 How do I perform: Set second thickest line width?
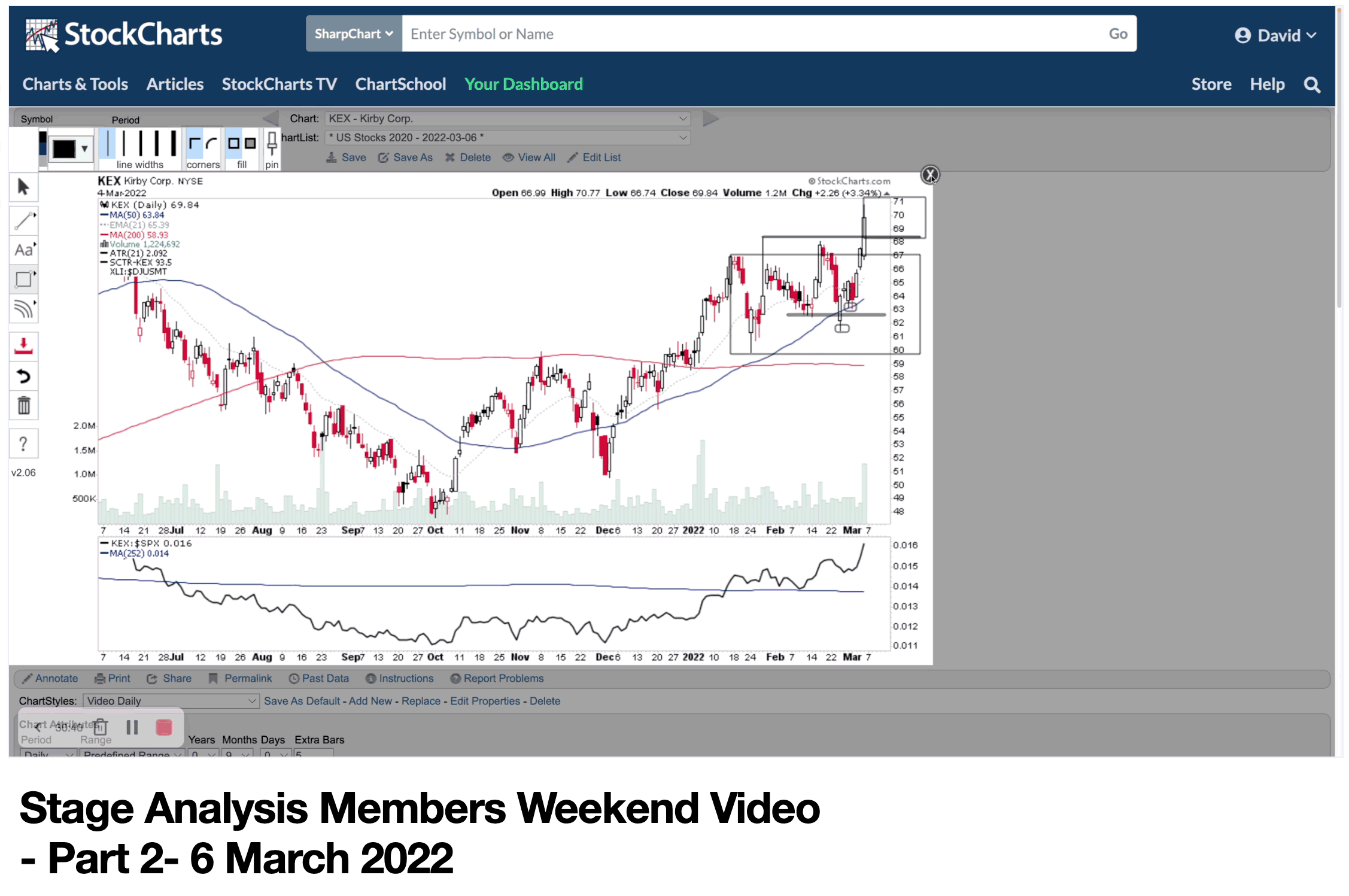coord(156,144)
